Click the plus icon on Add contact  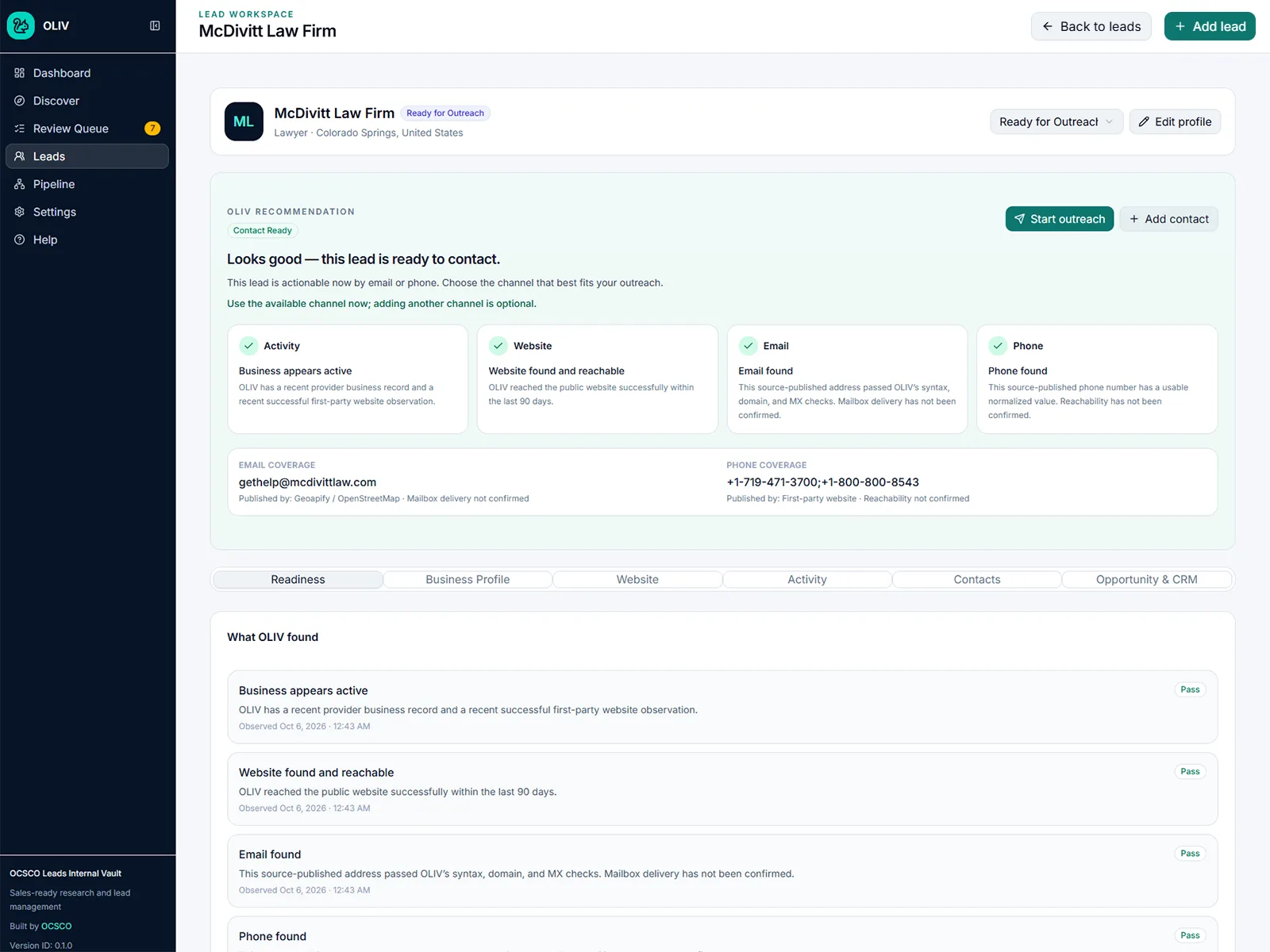tap(1134, 219)
